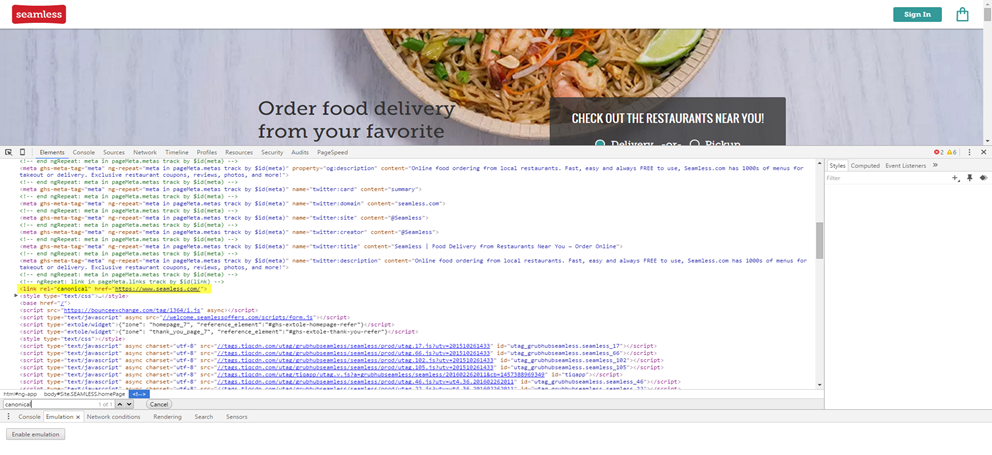This screenshot has height=455, width=992.
Task: Open the Profiles tab
Action: (x=206, y=153)
